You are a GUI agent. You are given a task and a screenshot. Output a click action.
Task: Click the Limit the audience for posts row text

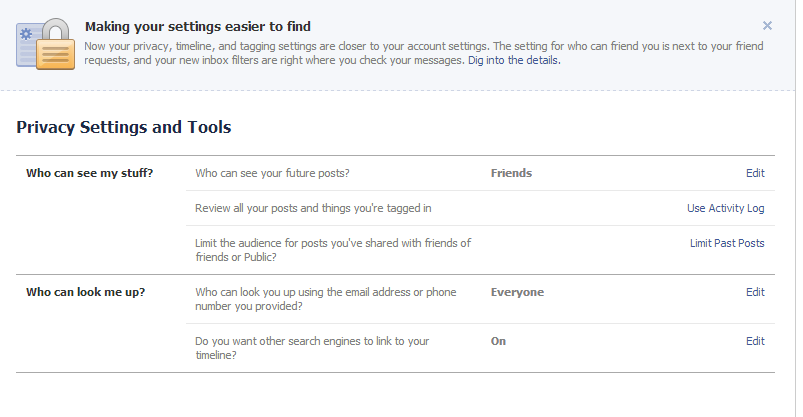(x=333, y=250)
